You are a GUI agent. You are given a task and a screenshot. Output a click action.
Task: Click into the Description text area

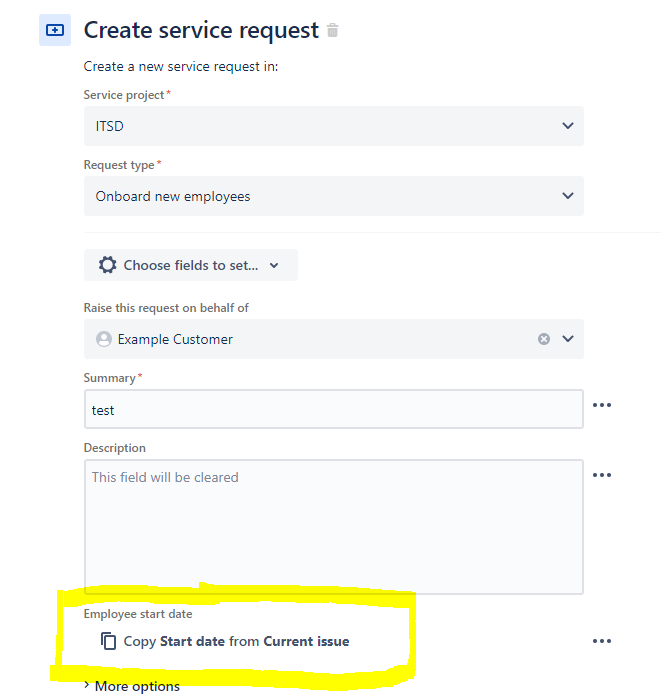click(333, 527)
